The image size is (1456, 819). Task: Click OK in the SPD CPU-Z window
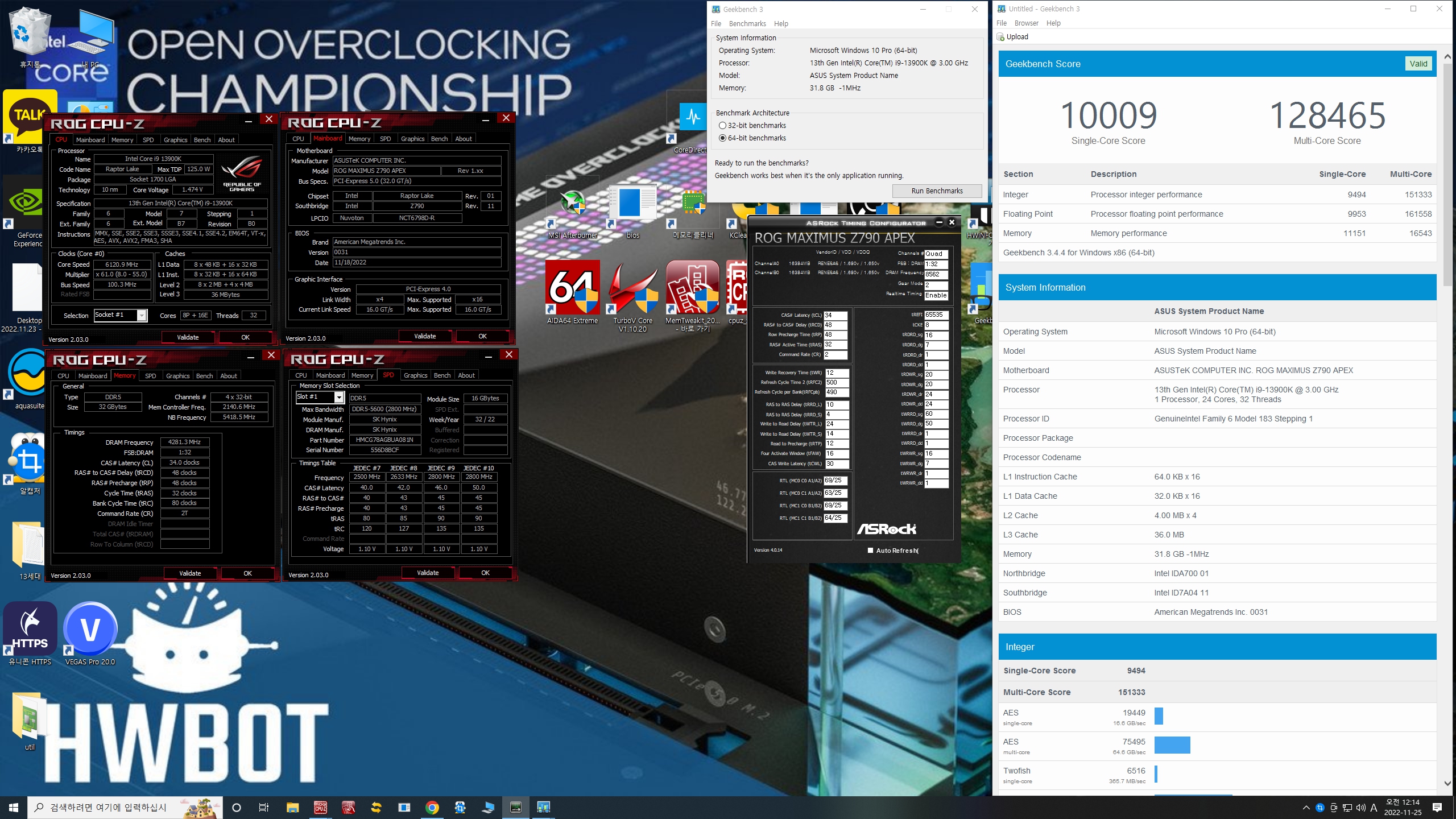click(x=485, y=573)
